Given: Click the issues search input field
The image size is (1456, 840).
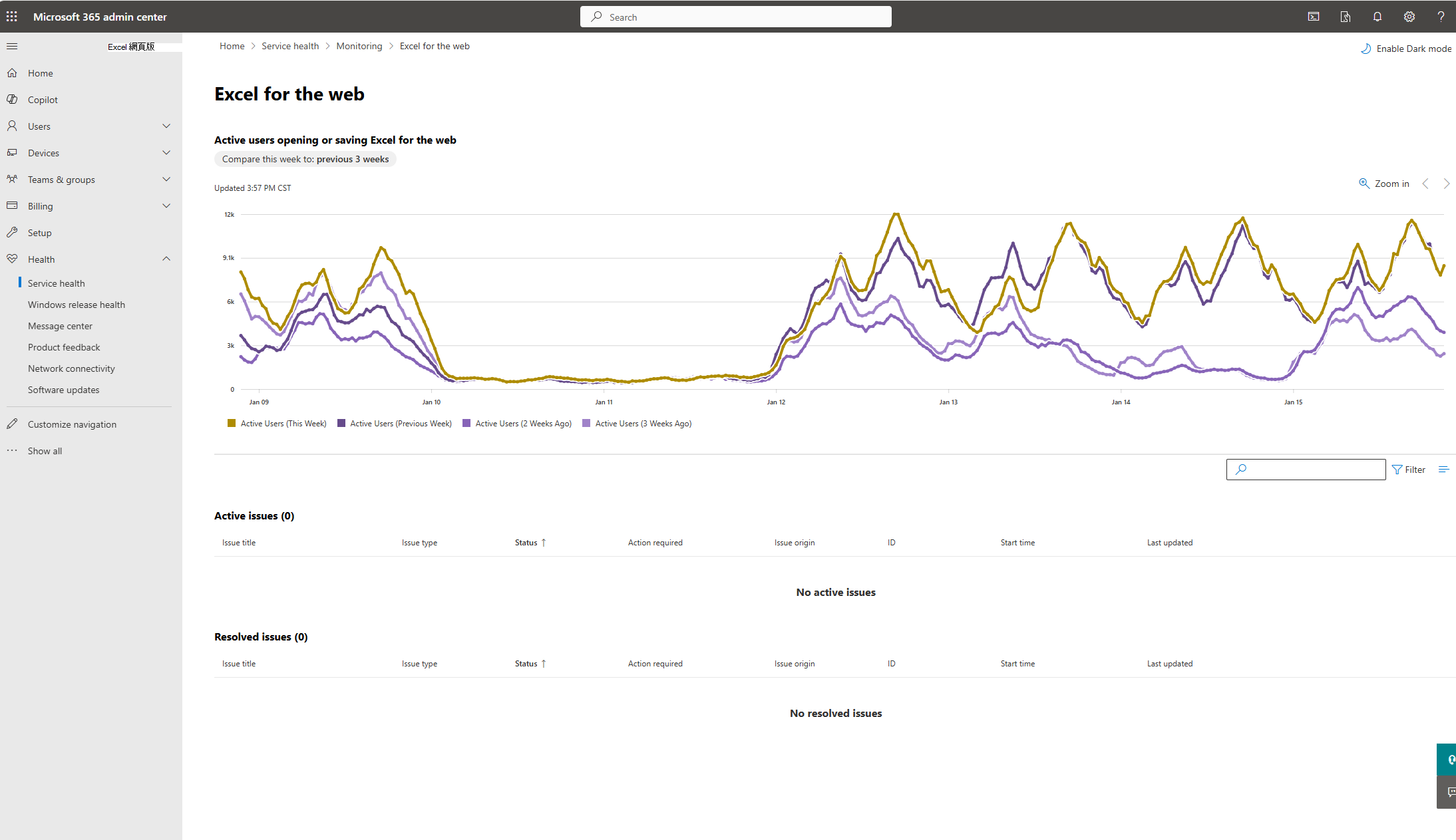Looking at the screenshot, I should pos(1306,470).
